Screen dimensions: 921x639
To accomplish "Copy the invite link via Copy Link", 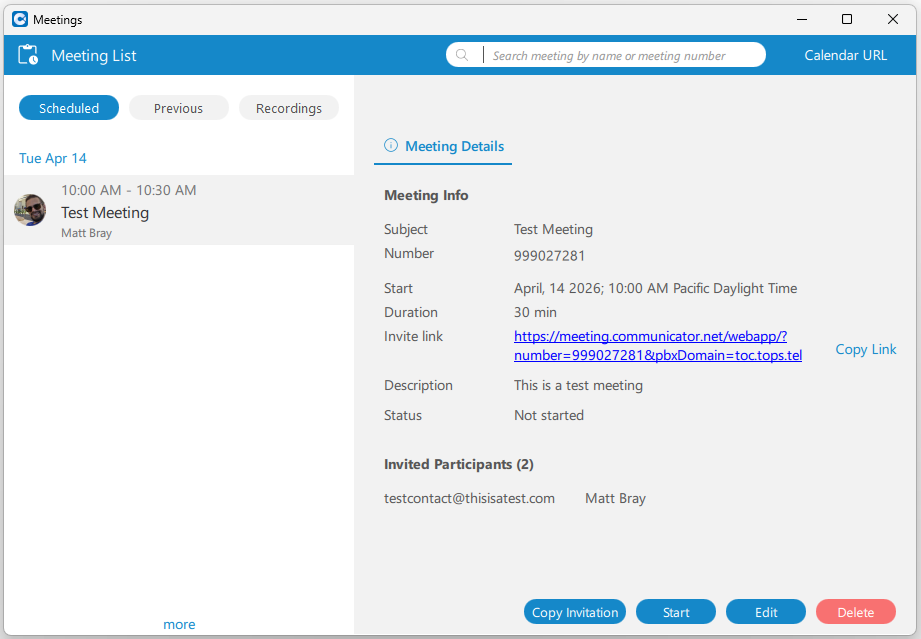I will click(x=865, y=349).
